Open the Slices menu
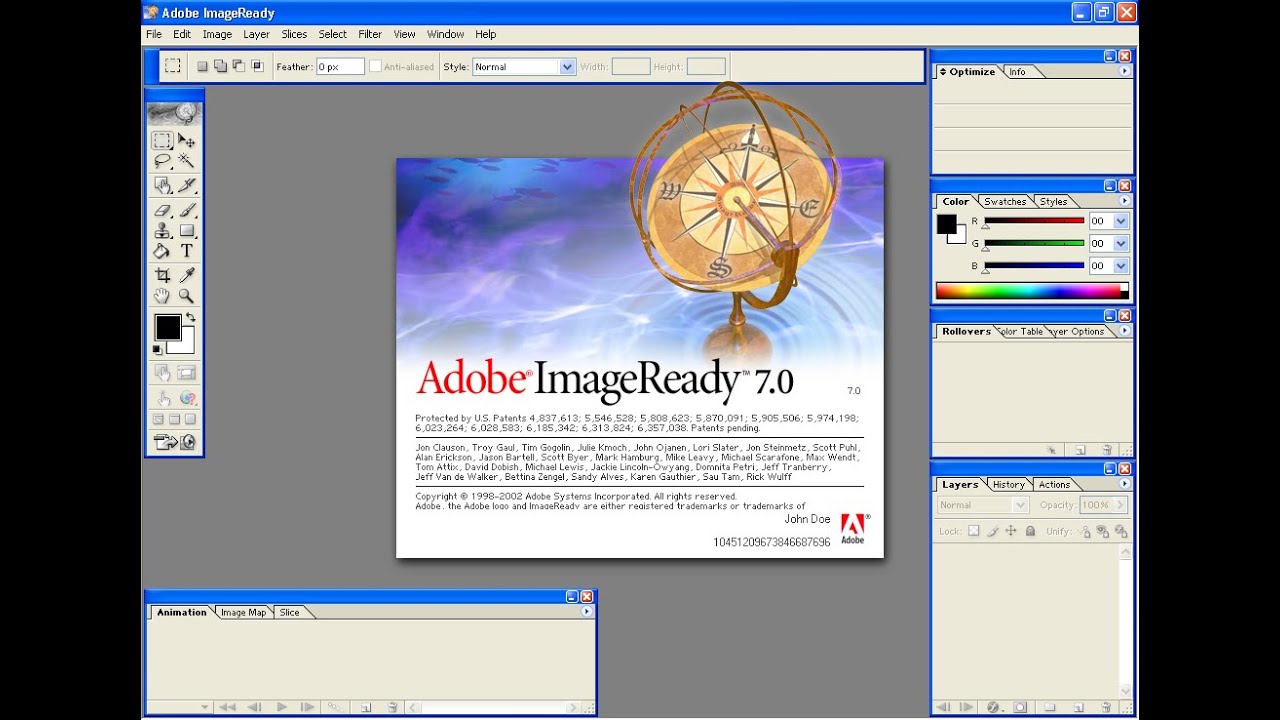Viewport: 1280px width, 720px height. coord(294,34)
